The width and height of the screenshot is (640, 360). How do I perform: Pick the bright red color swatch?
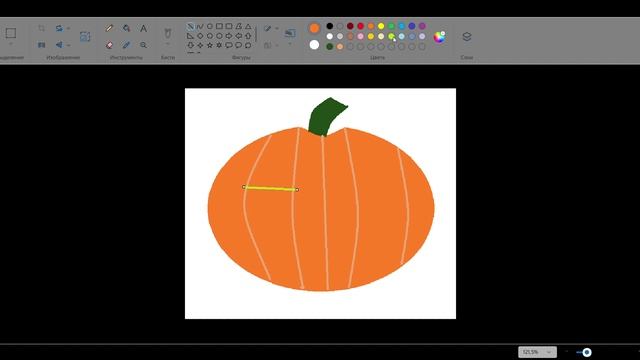(x=360, y=26)
